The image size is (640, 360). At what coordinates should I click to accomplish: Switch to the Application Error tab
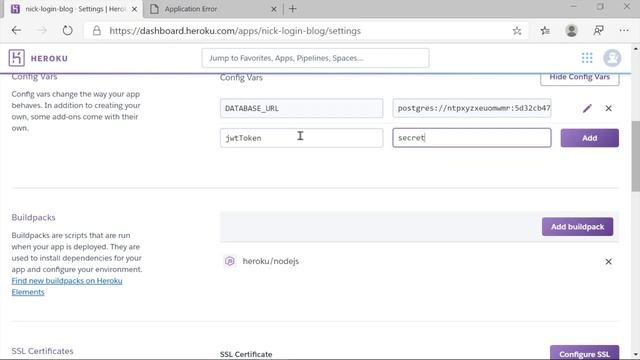tap(212, 9)
